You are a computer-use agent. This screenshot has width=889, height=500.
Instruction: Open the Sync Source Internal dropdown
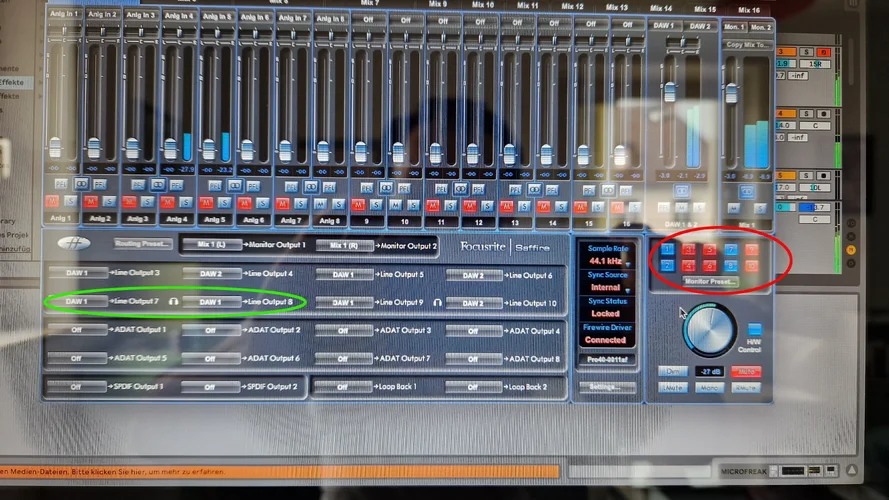pos(605,287)
